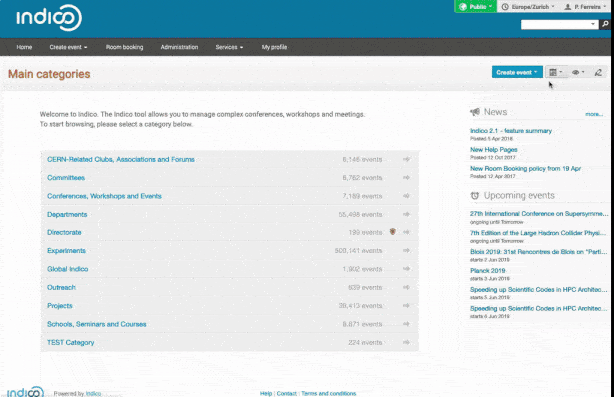Screen dimensions: 614x397
Task: Expand the Create event blue dropdown
Action: pyautogui.click(x=517, y=72)
